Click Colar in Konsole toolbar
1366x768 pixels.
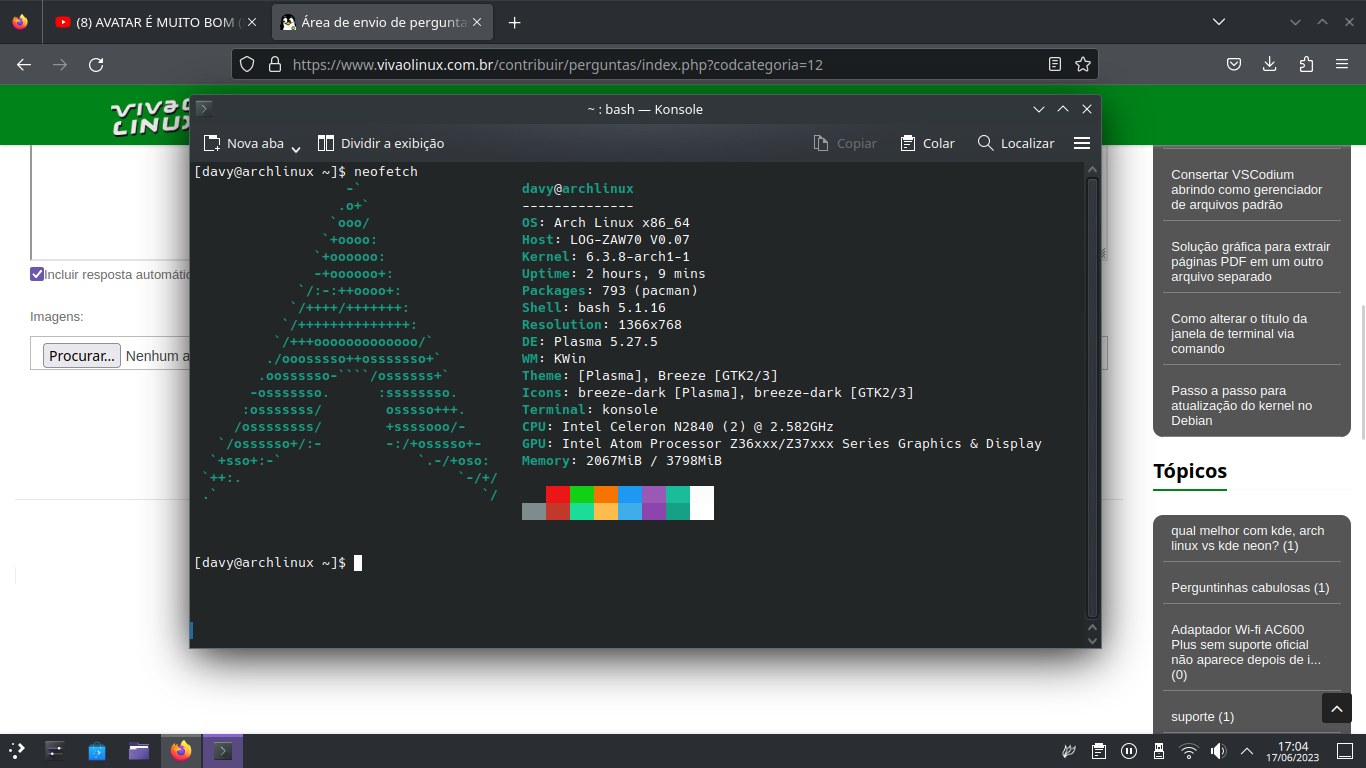[927, 143]
